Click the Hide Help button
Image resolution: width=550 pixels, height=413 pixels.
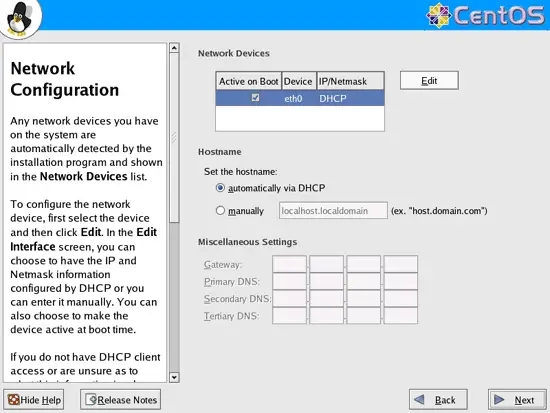click(x=34, y=399)
